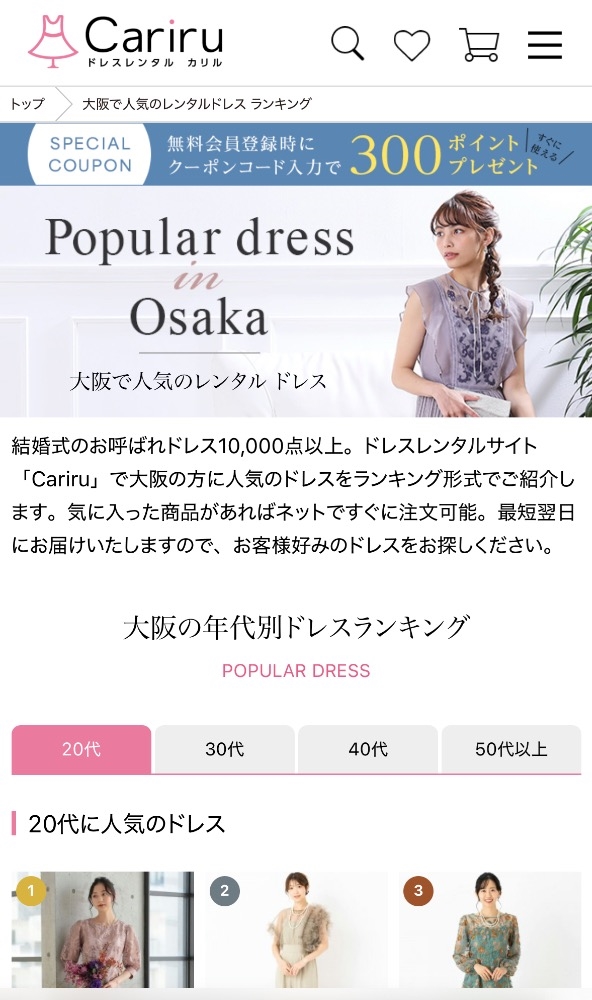Click the gold number 1 rank badge
The image size is (592, 1000).
(31, 890)
